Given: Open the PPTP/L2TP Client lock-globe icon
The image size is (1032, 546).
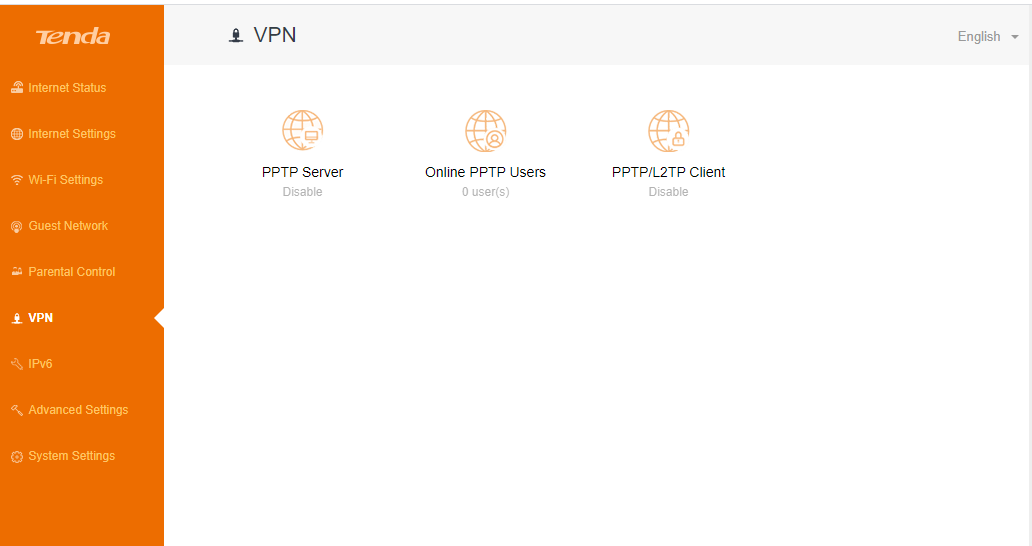Looking at the screenshot, I should point(669,130).
